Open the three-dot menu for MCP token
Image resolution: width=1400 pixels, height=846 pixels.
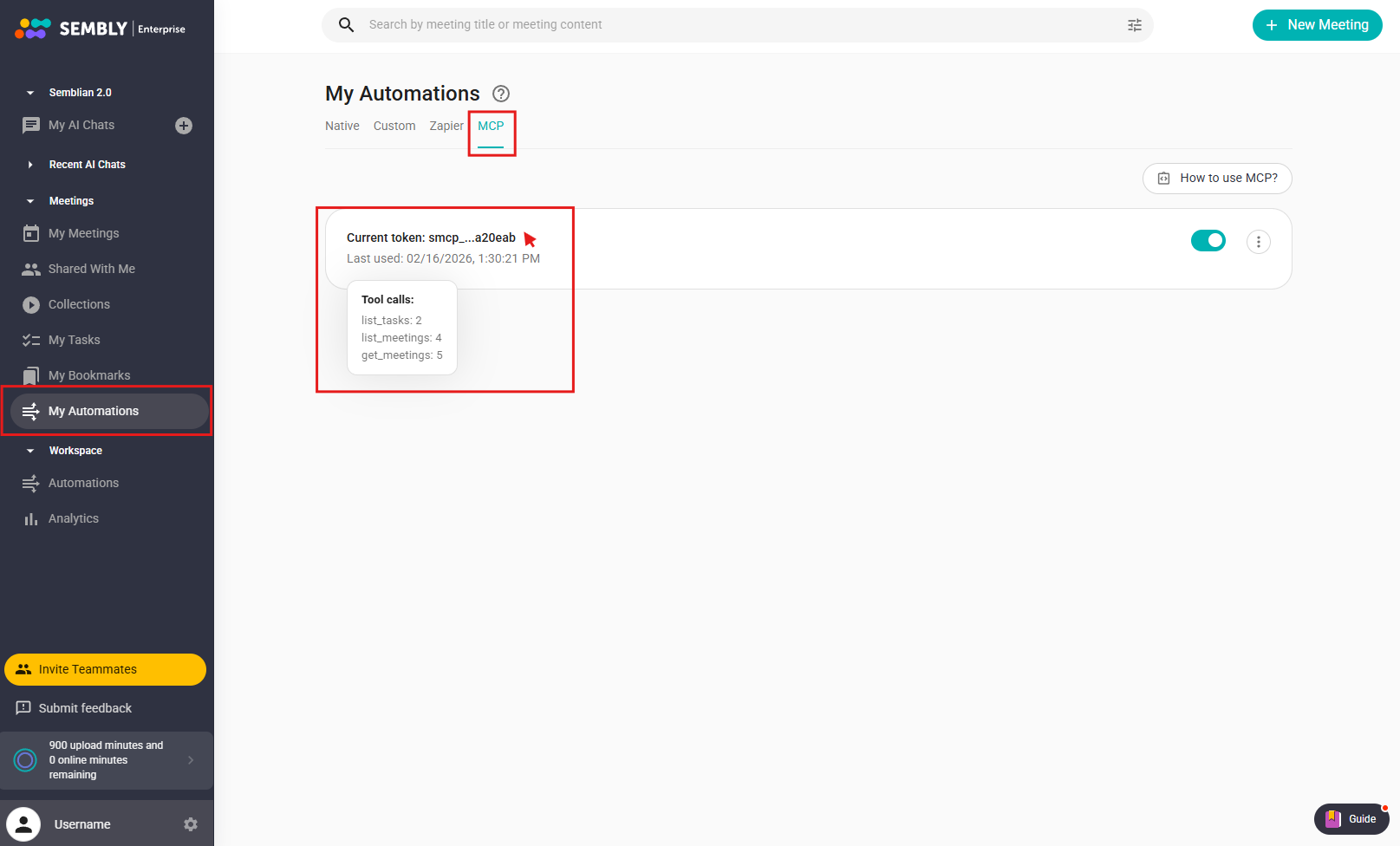click(1258, 242)
